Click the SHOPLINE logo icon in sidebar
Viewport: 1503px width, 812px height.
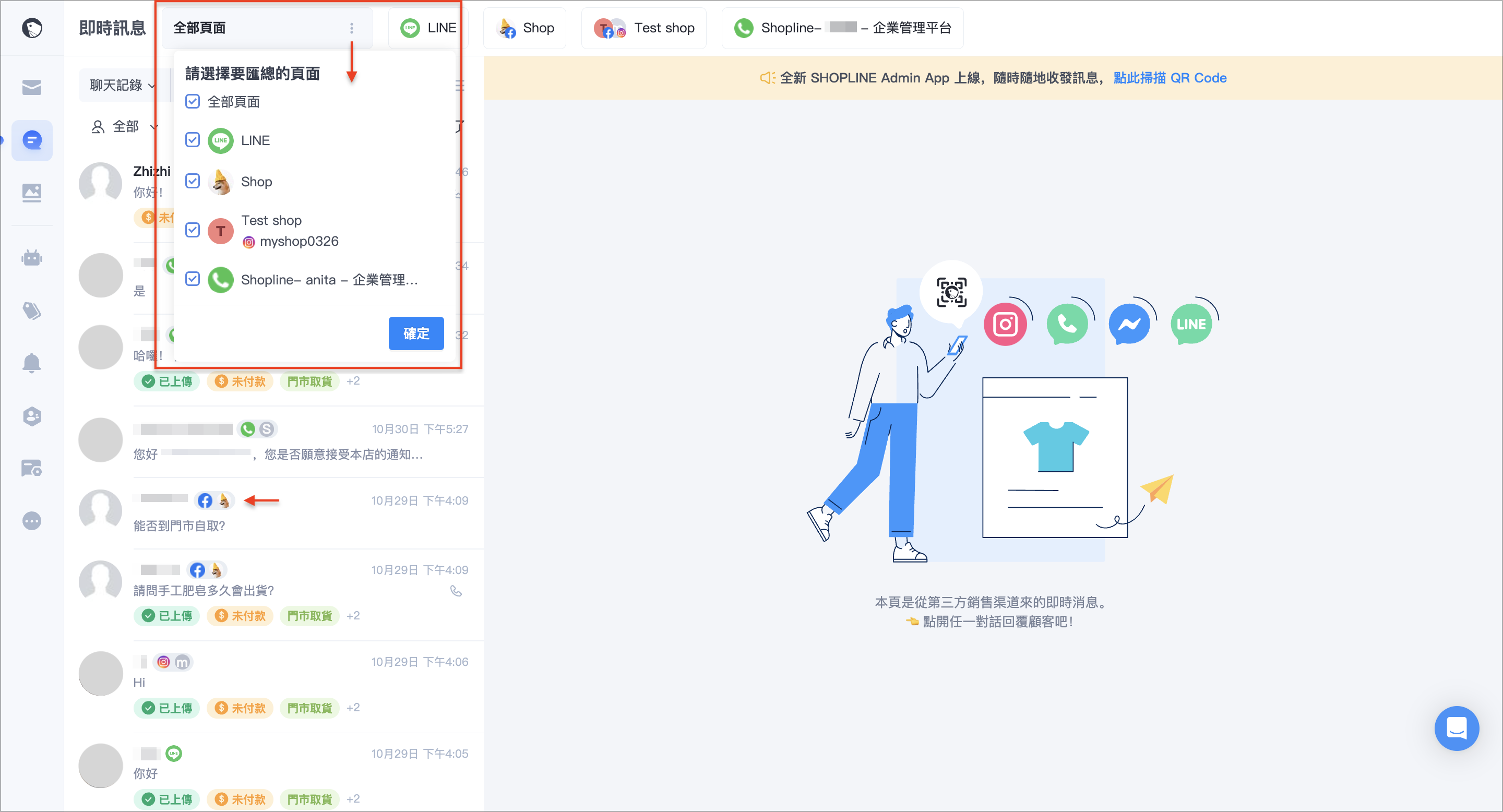pos(31,28)
